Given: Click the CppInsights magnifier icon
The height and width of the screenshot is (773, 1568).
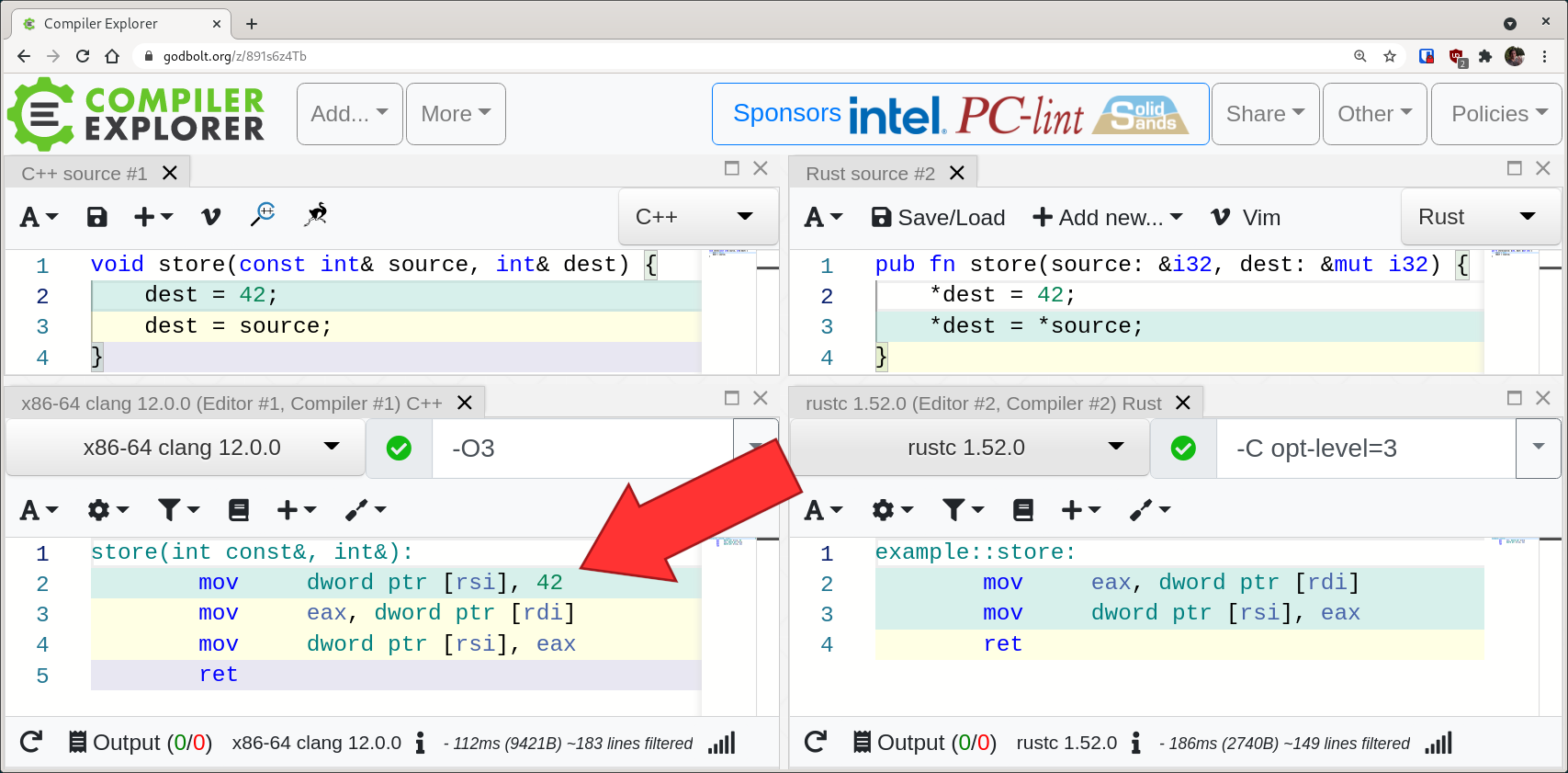Looking at the screenshot, I should (263, 215).
